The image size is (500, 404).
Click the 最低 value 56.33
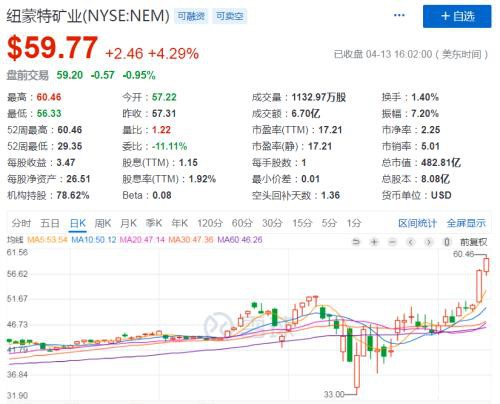pyautogui.click(x=49, y=114)
